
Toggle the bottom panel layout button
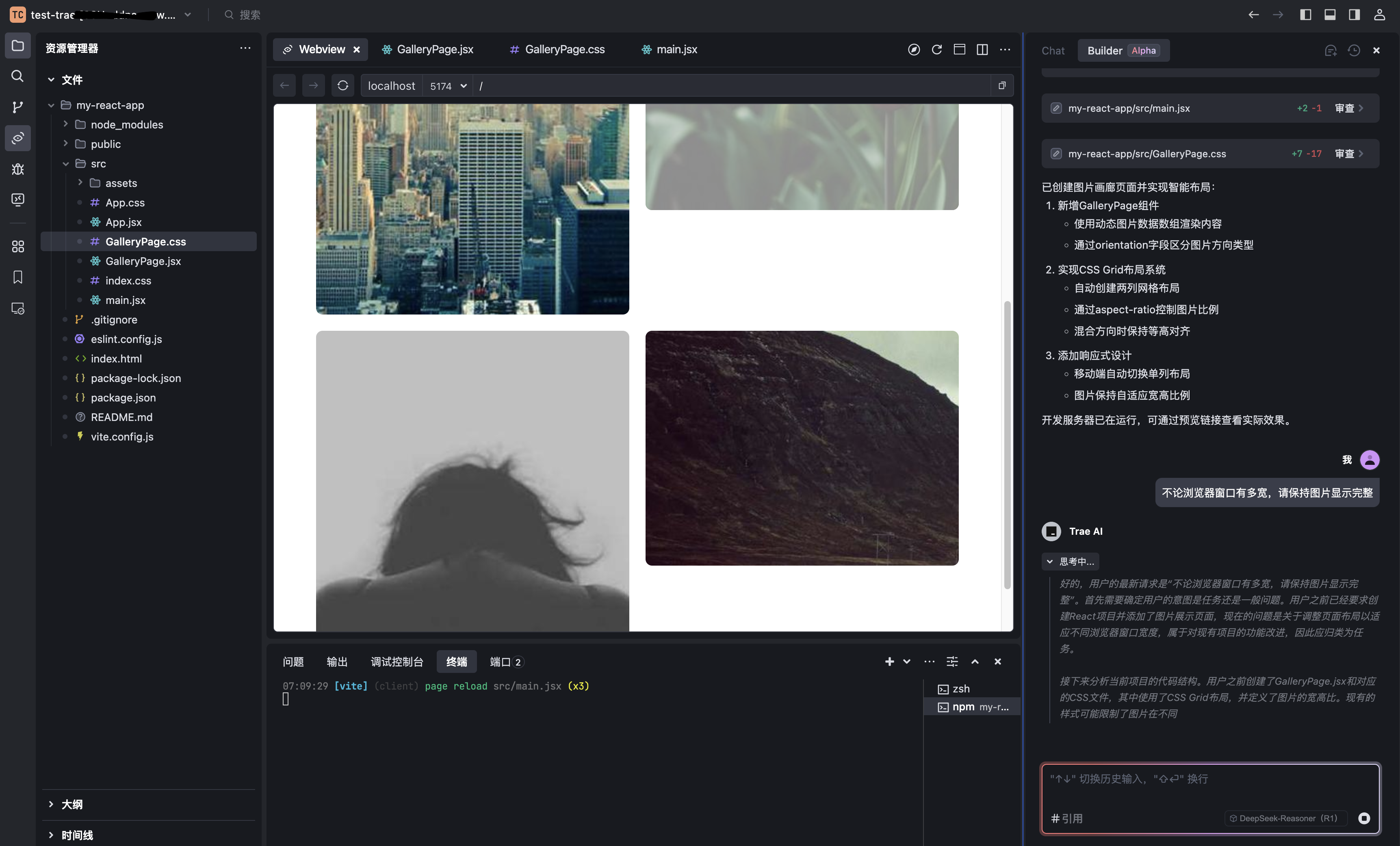[1330, 15]
